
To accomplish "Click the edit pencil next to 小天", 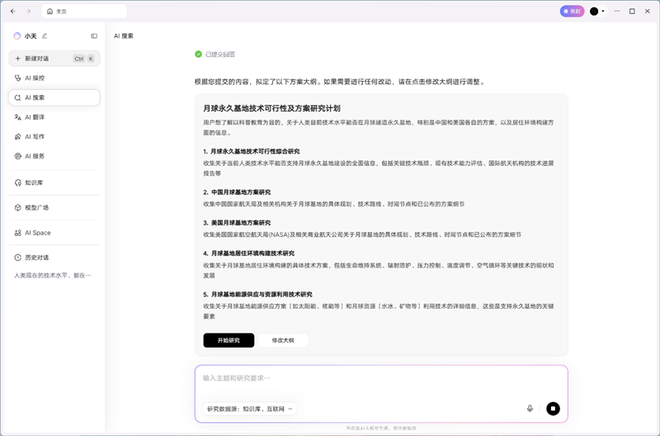I will pos(45,36).
